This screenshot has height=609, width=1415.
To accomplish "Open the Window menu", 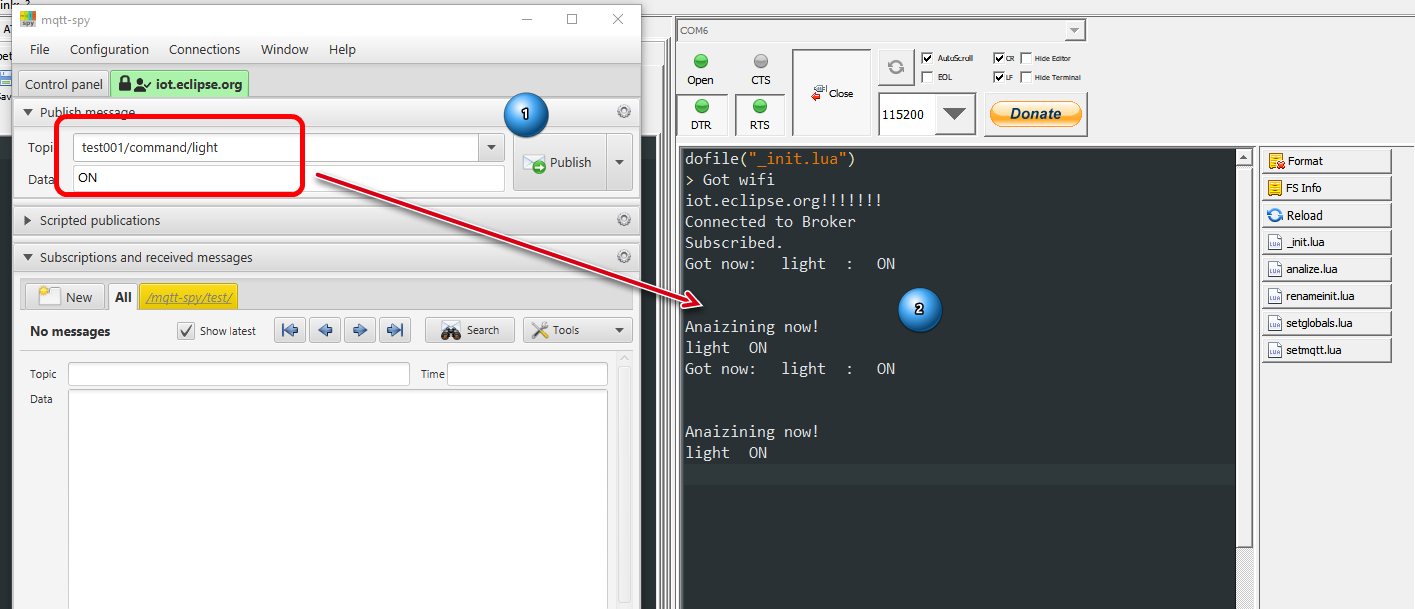I will (284, 49).
